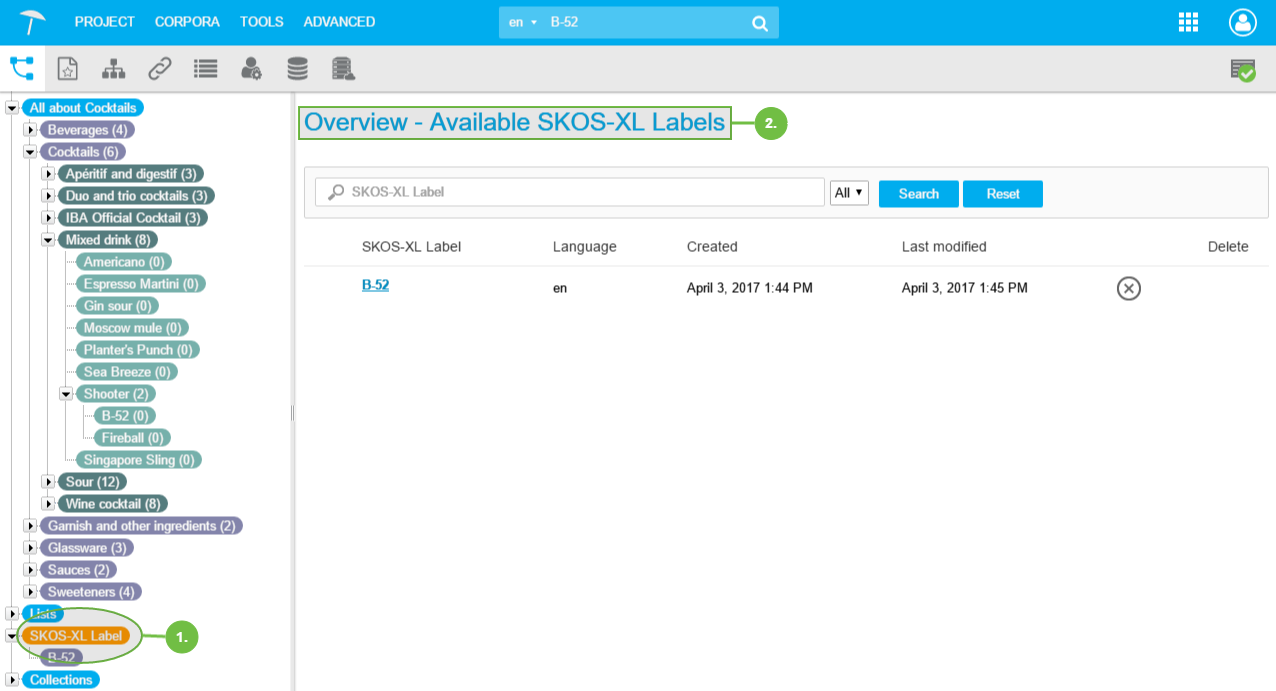Open the ADVANCED menu
The width and height of the screenshot is (1276, 691).
[339, 22]
